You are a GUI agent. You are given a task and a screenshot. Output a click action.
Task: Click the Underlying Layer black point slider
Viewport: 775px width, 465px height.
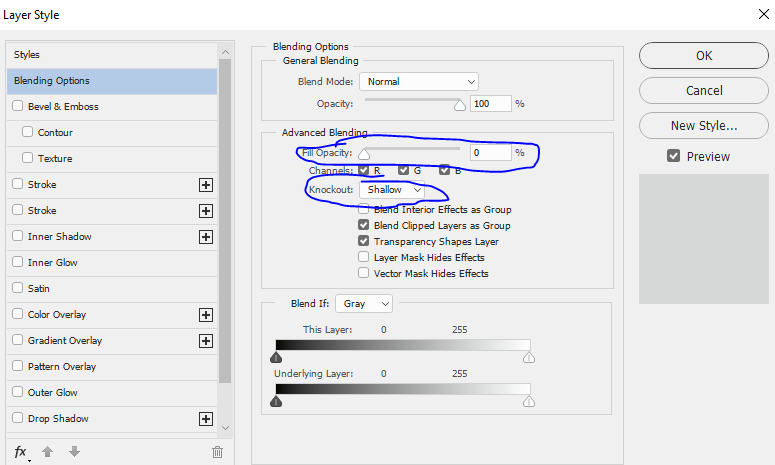(276, 401)
